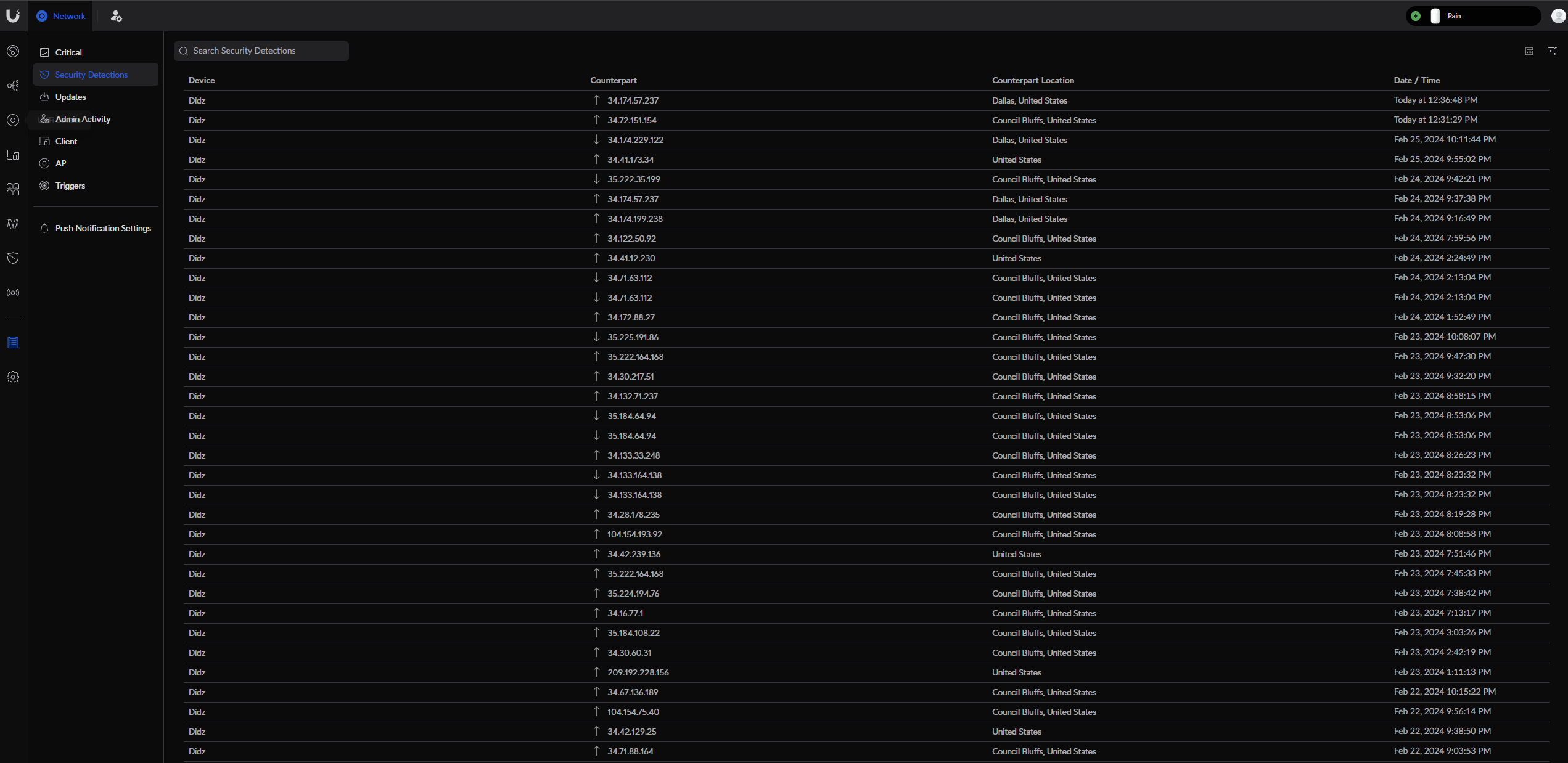
Task: Click the UniFi logo icon
Action: (13, 15)
